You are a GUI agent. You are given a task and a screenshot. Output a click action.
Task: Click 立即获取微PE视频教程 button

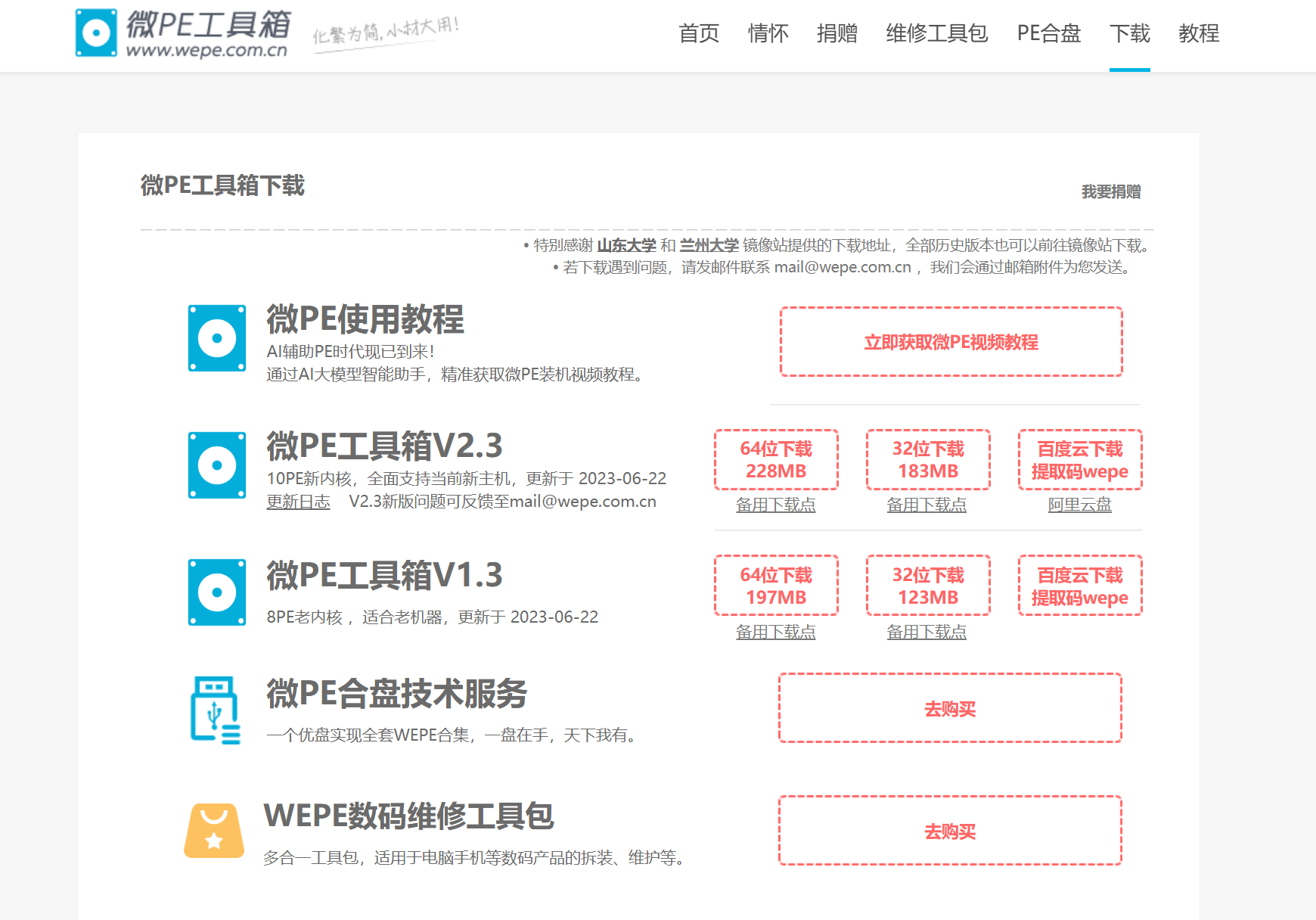coord(951,342)
